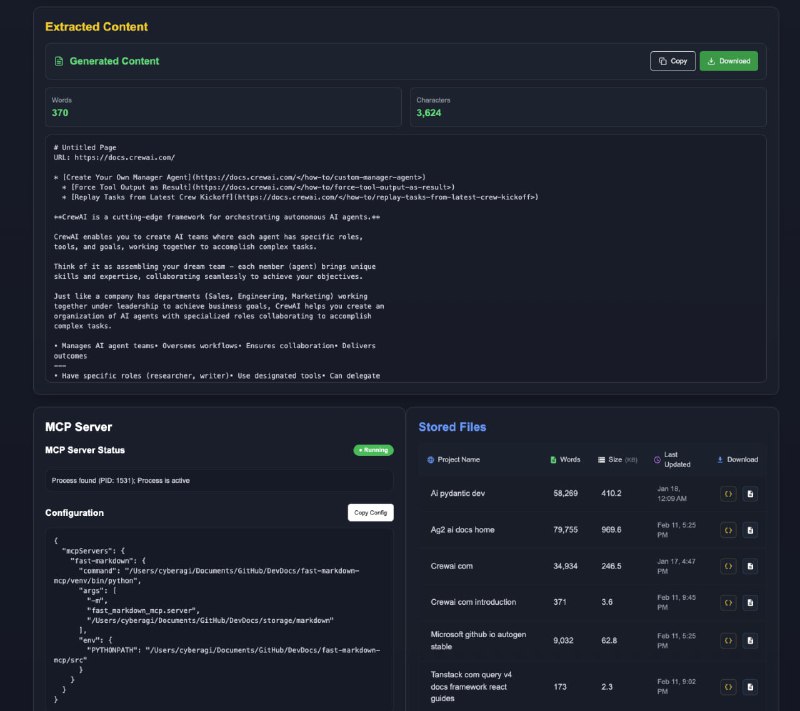Click the globe icon next to Project Name header
The image size is (800, 711).
pos(429,460)
